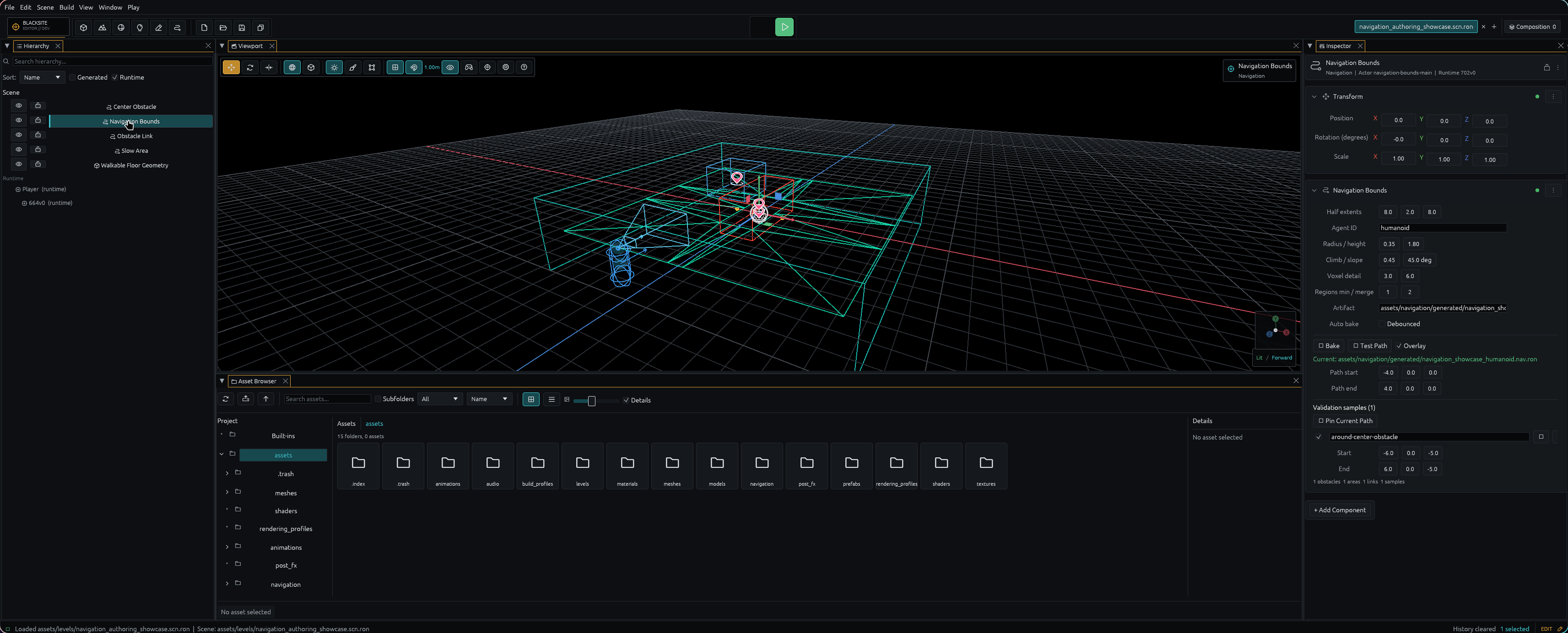Toggle visibility of Obstacle Link
The width and height of the screenshot is (1568, 633).
(19, 135)
